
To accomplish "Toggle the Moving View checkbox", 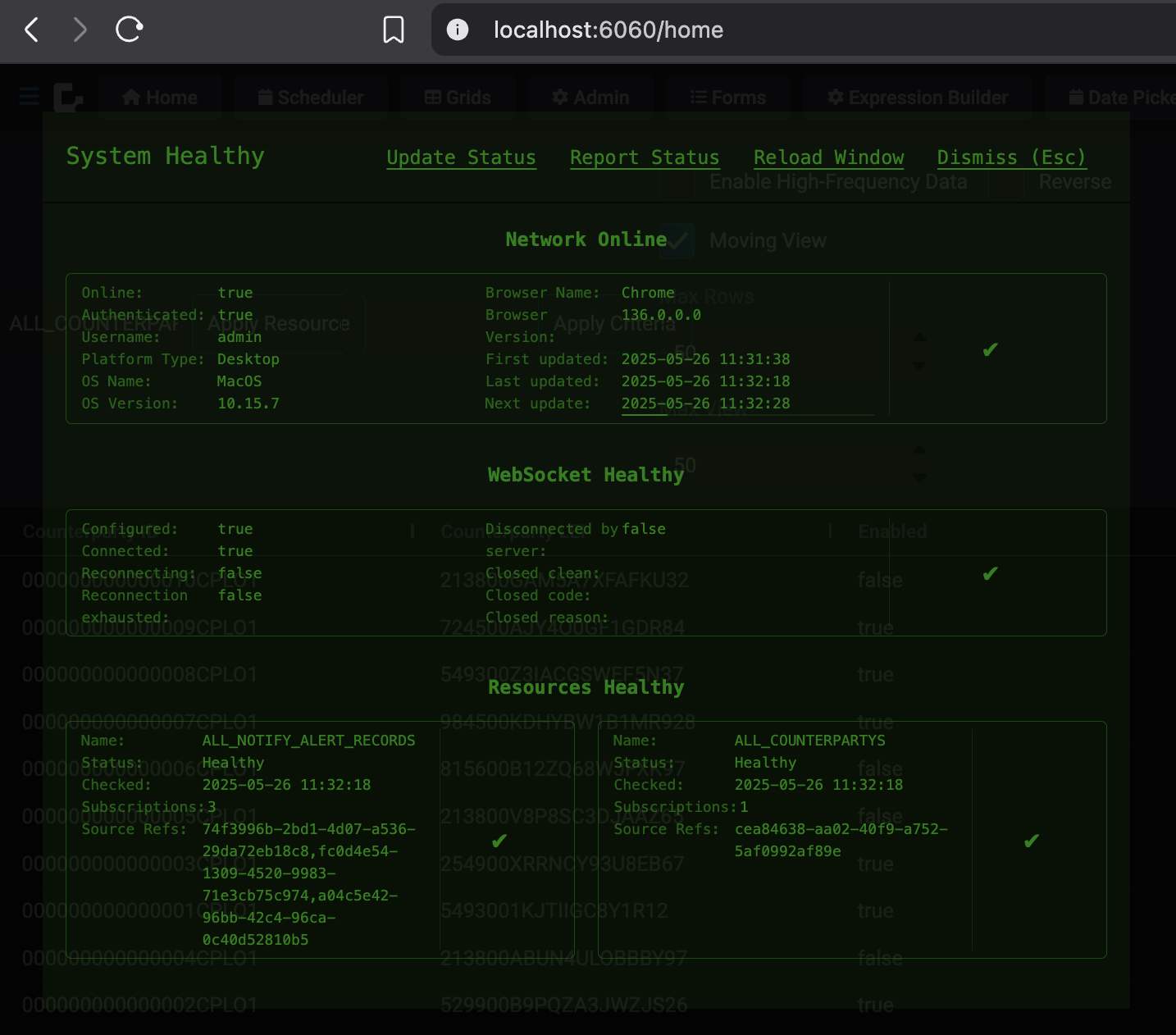I will pyautogui.click(x=677, y=241).
